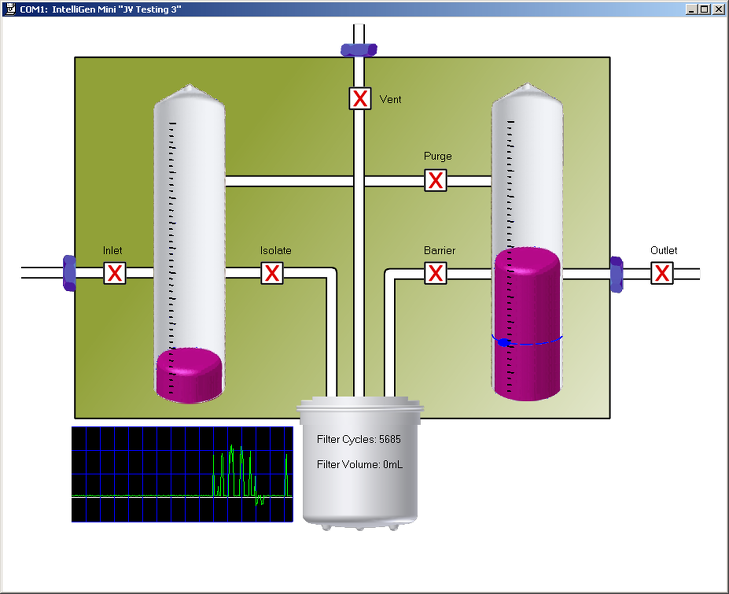Maximize the IntelliGen Mini window
Image resolution: width=729 pixels, height=594 pixels.
[x=704, y=9]
